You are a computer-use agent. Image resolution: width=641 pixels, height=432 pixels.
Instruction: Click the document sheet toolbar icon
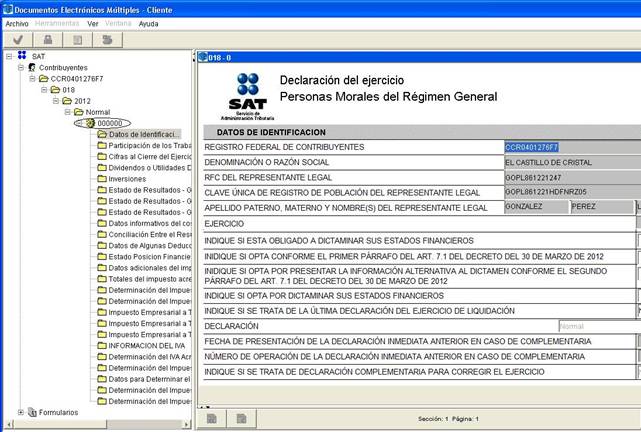[77, 40]
